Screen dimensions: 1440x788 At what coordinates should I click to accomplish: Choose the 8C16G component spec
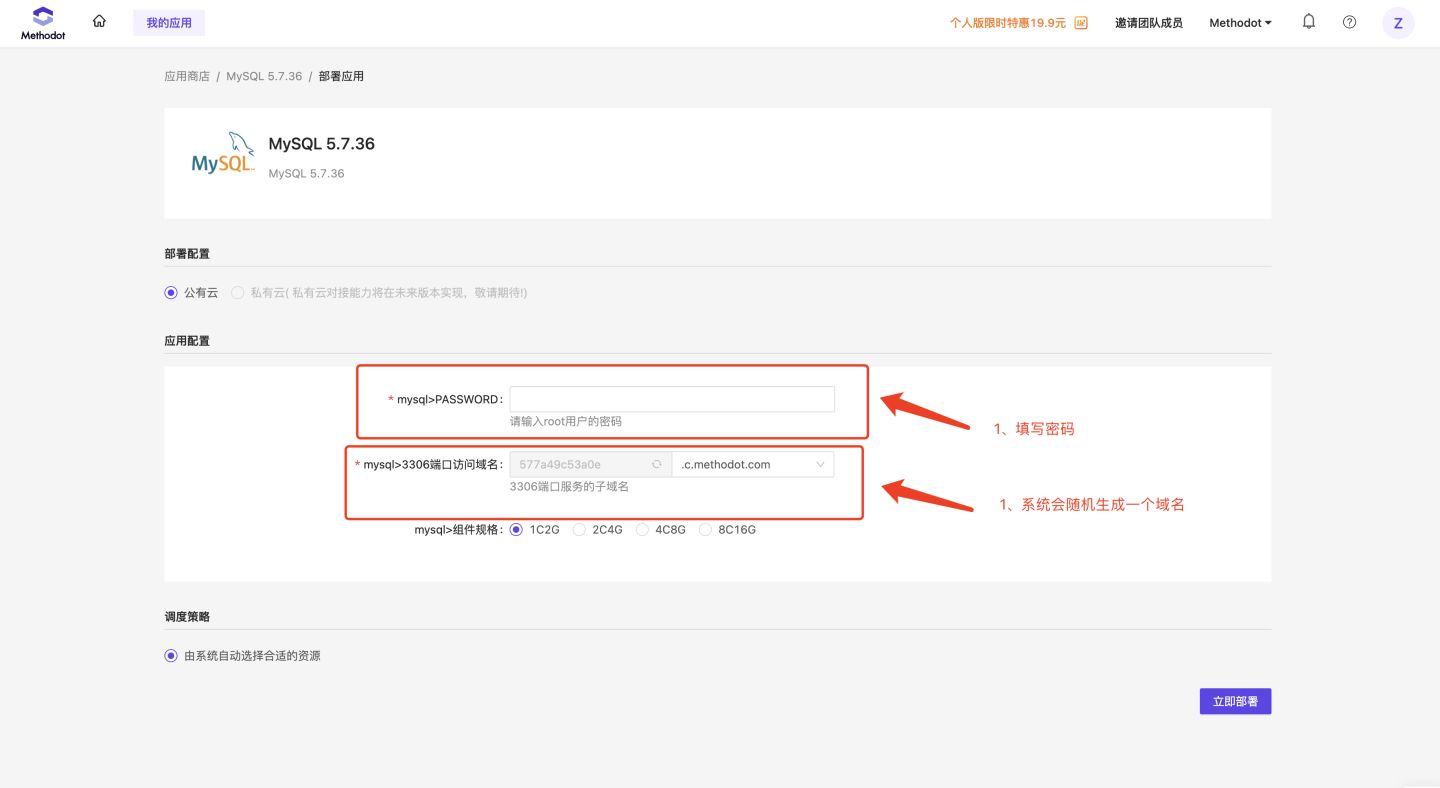tap(706, 530)
